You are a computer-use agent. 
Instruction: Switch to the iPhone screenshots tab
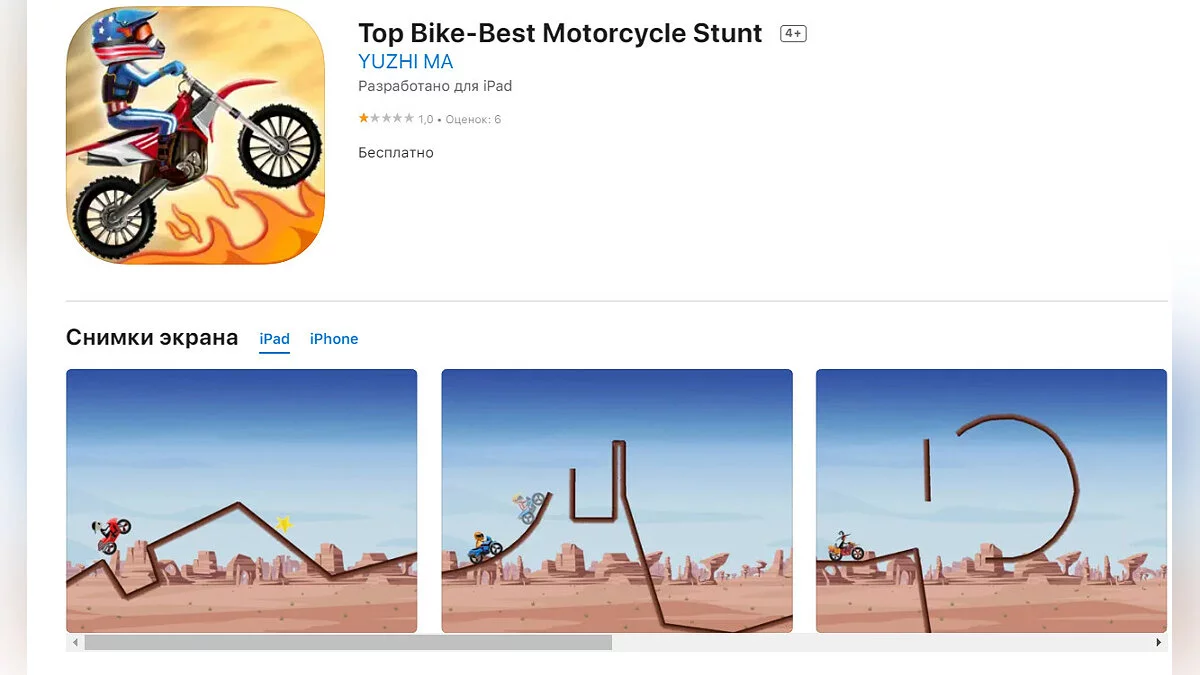[x=334, y=339]
